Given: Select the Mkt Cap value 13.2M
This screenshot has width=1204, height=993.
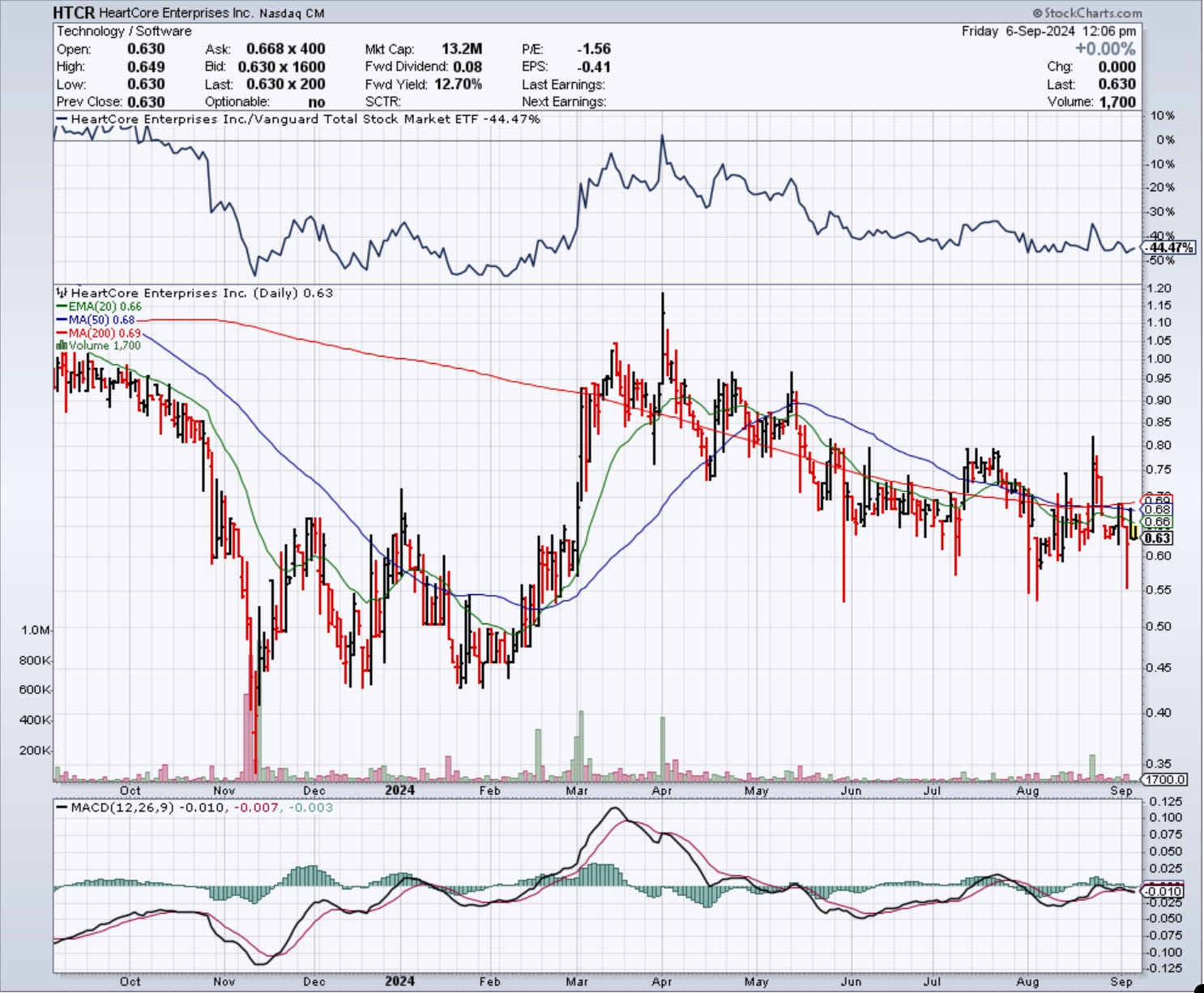Looking at the screenshot, I should click(x=462, y=49).
